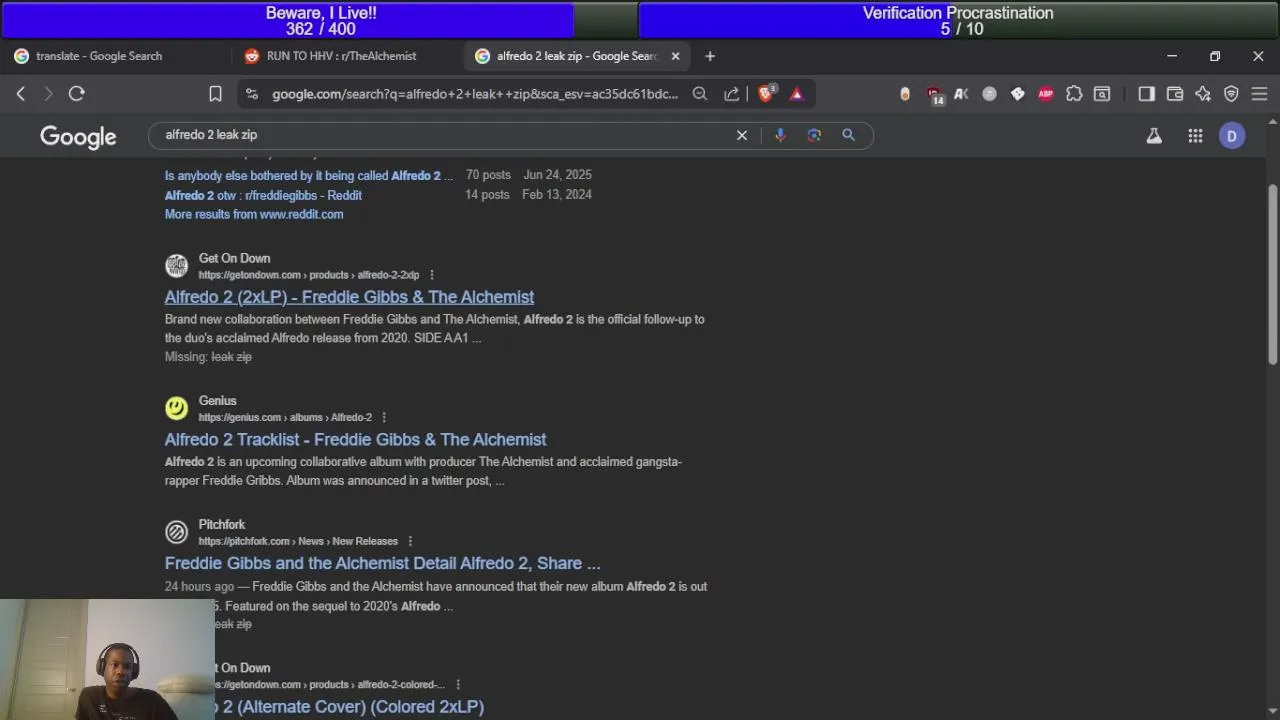Screen dimensions: 1280x720
Task: Open the tab search window icon in toolbar
Action: pos(1102,94)
